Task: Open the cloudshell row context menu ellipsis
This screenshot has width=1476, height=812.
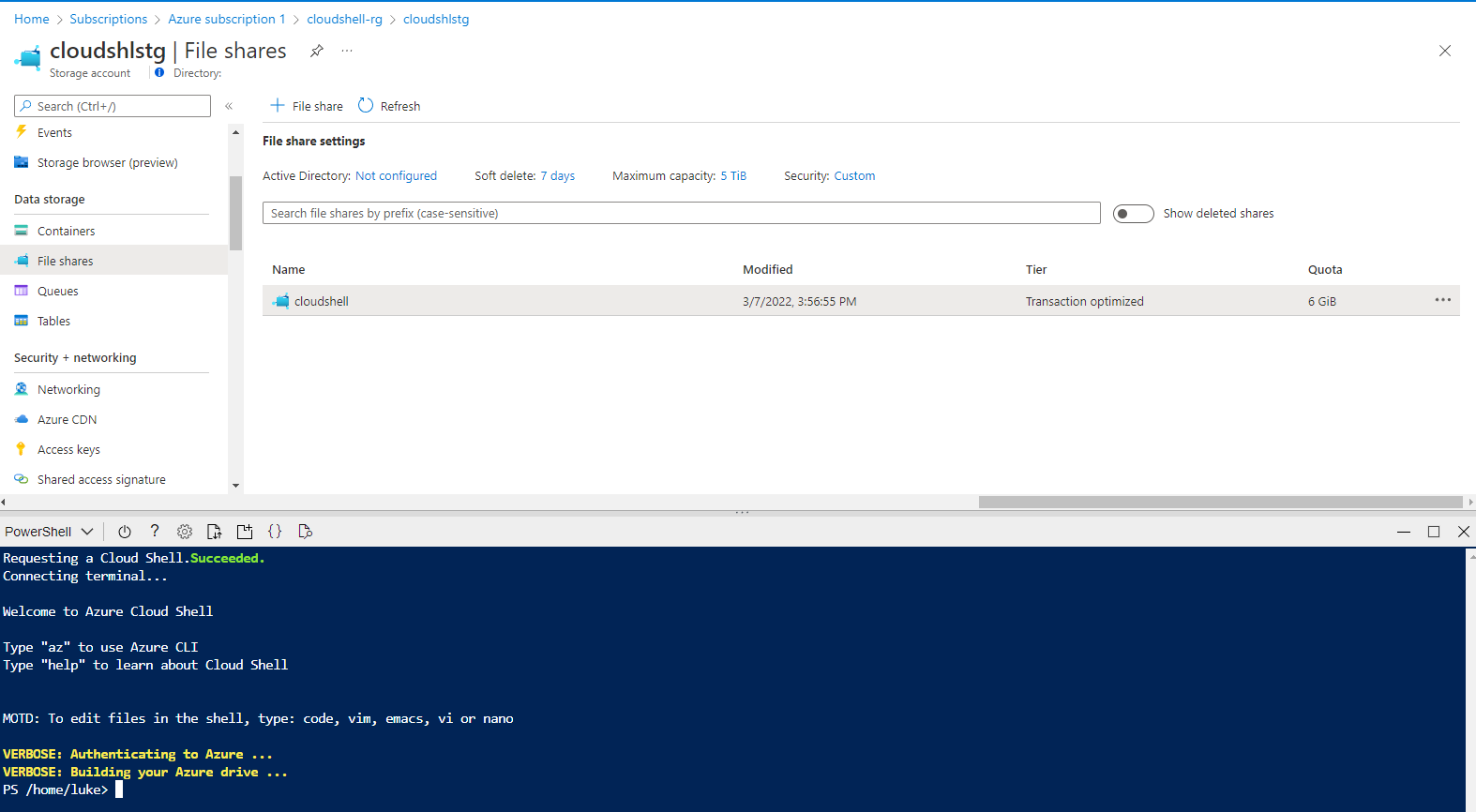Action: tap(1442, 300)
